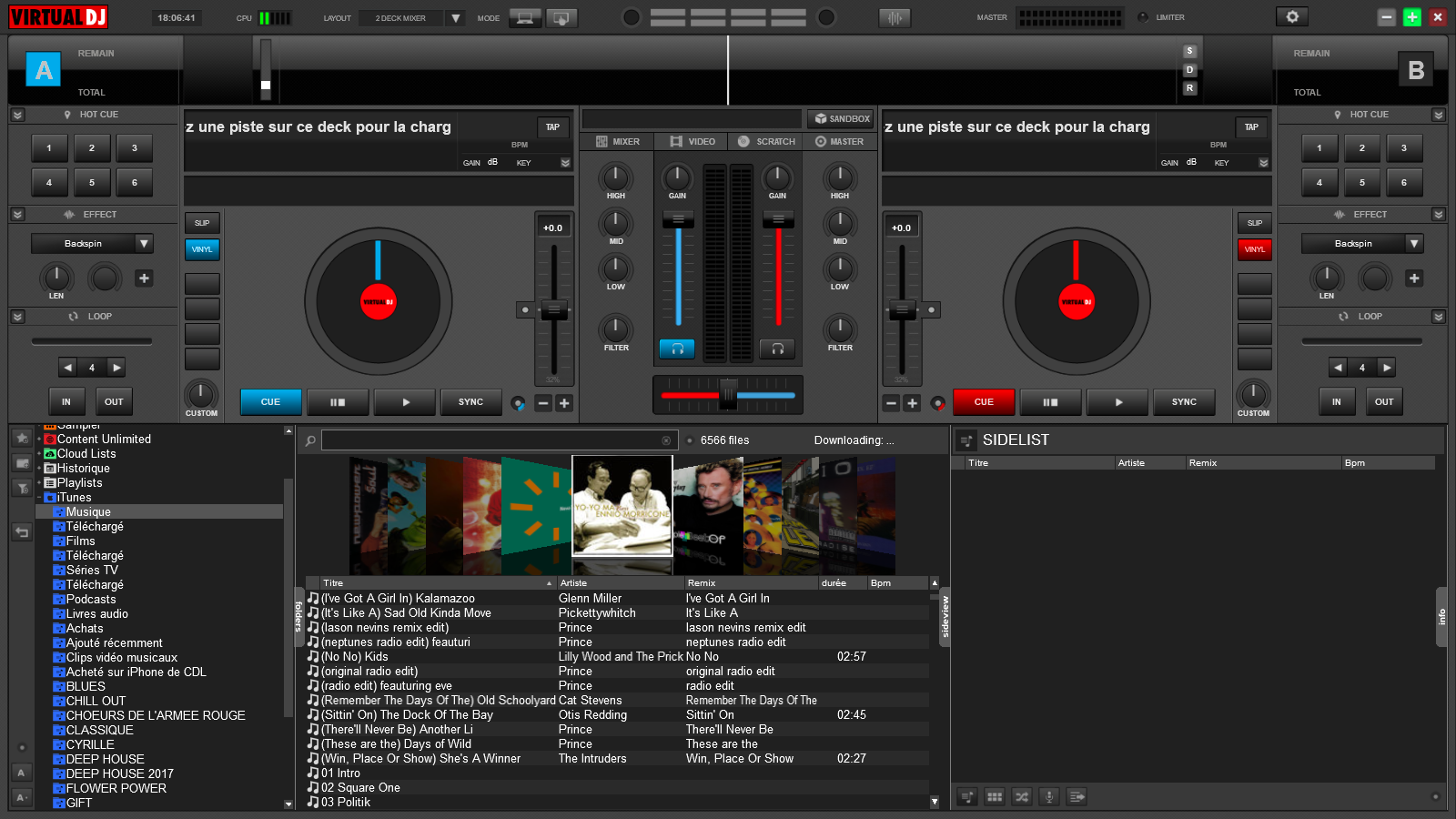Switch to the MASTER tab
The width and height of the screenshot is (1456, 819).
(840, 142)
